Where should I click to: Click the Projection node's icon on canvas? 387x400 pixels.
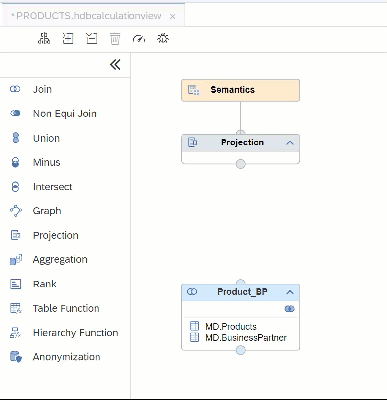pos(193,142)
